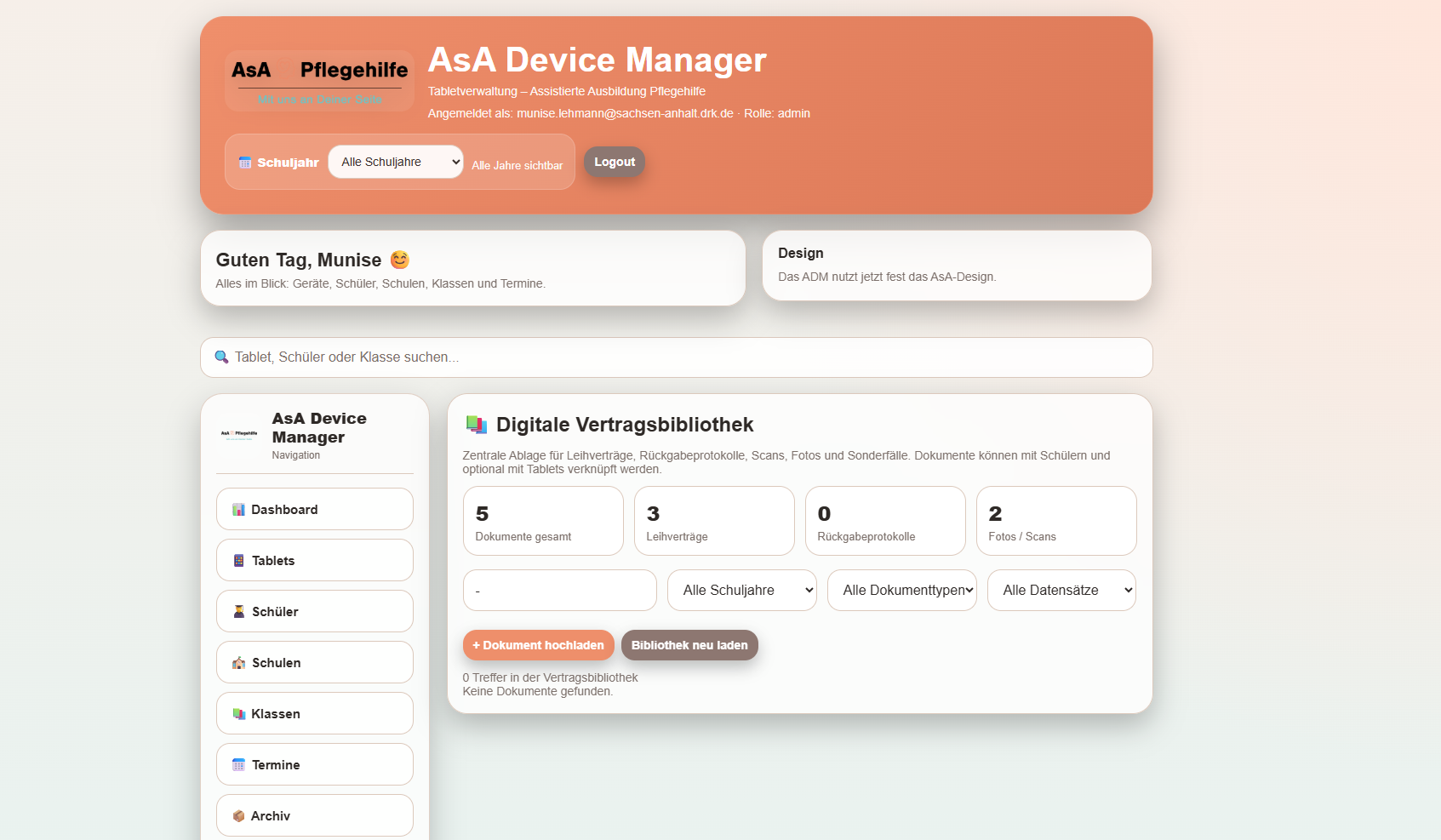This screenshot has width=1441, height=840.
Task: Go to the Klassen section
Action: click(315, 713)
